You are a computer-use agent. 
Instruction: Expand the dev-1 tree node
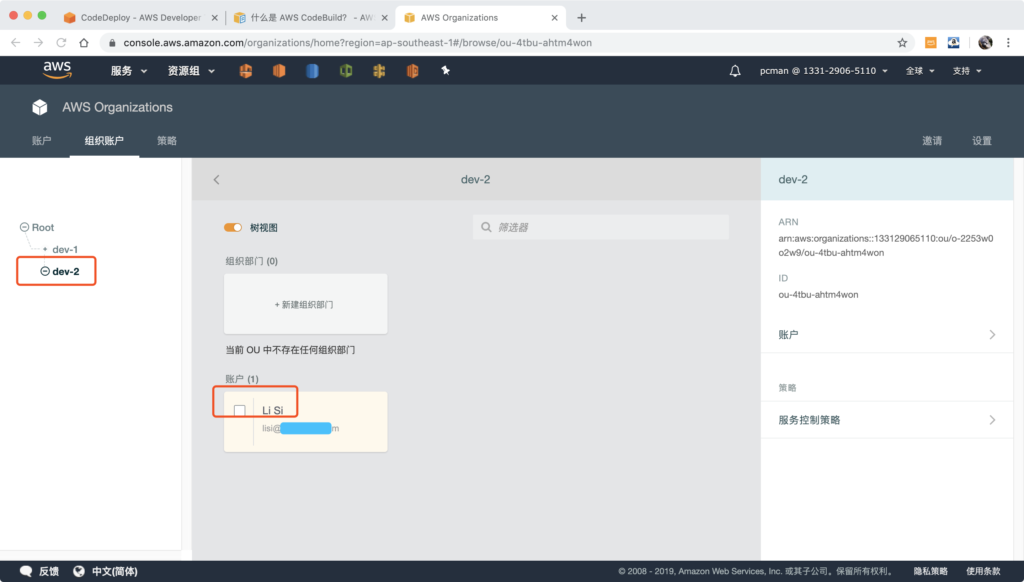tap(45, 250)
